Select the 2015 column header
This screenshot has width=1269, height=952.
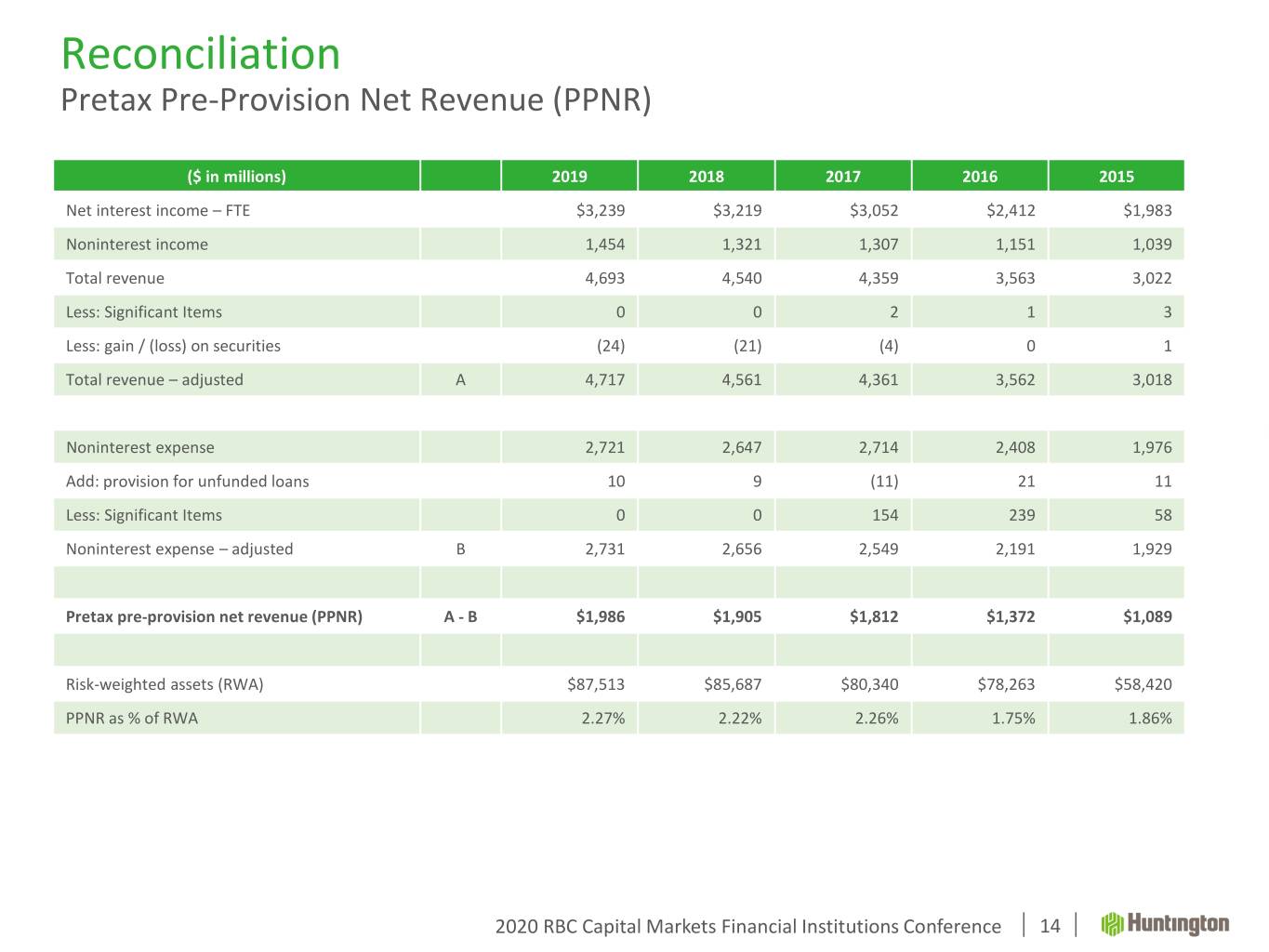point(1116,177)
